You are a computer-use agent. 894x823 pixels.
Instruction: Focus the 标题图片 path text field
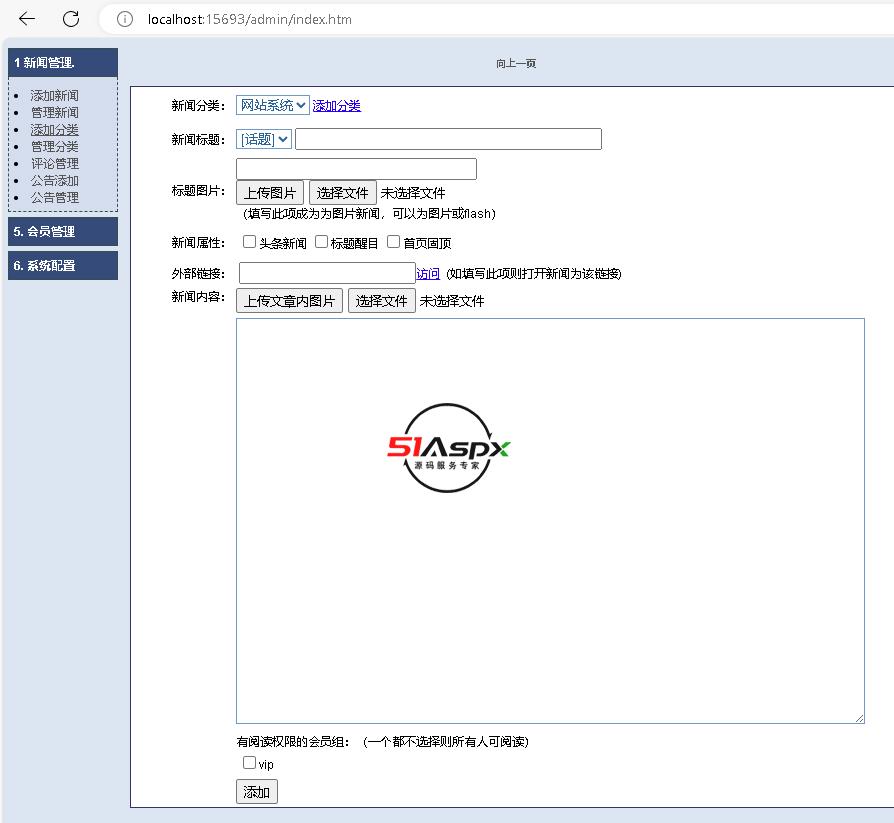coord(356,169)
